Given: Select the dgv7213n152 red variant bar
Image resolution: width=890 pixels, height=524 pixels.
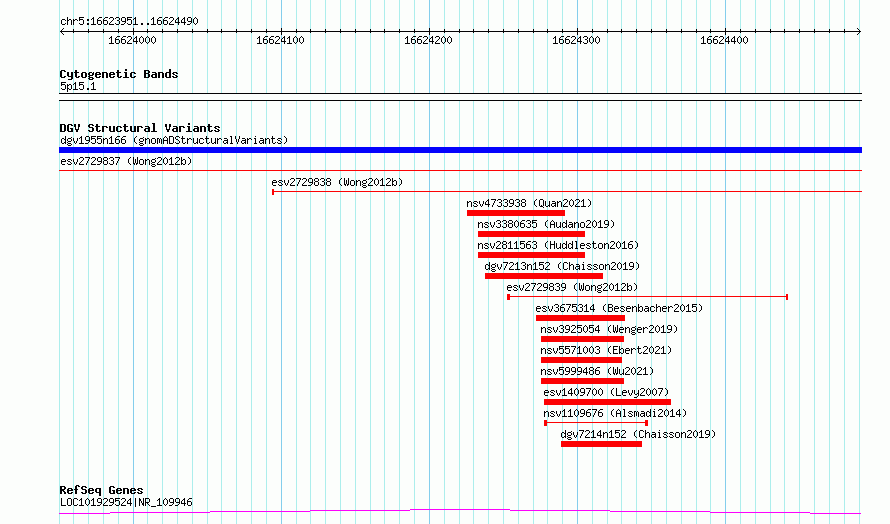Looking at the screenshot, I should coord(544,276).
